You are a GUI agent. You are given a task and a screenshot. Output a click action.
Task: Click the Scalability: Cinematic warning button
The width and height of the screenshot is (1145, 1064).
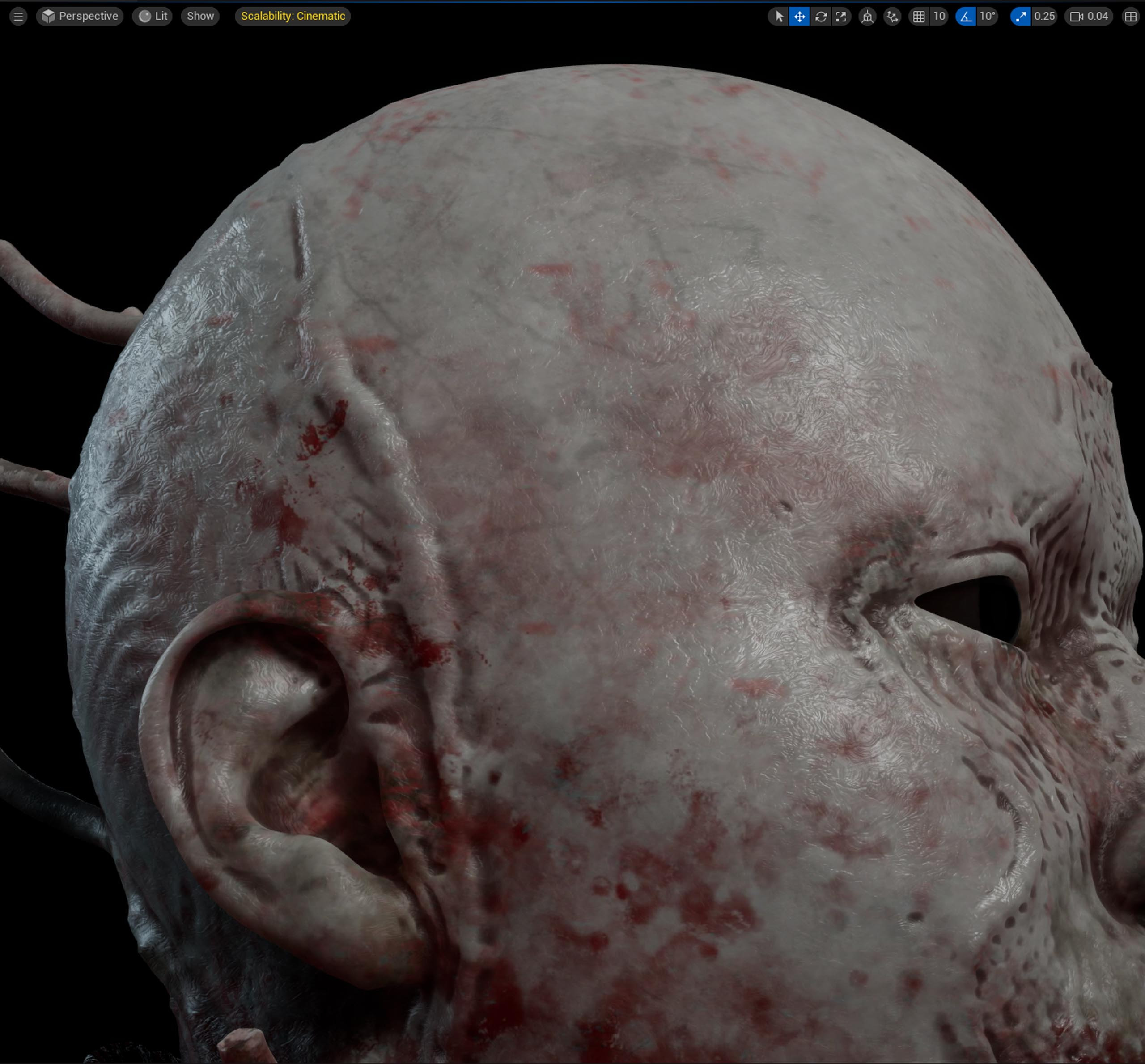point(293,16)
